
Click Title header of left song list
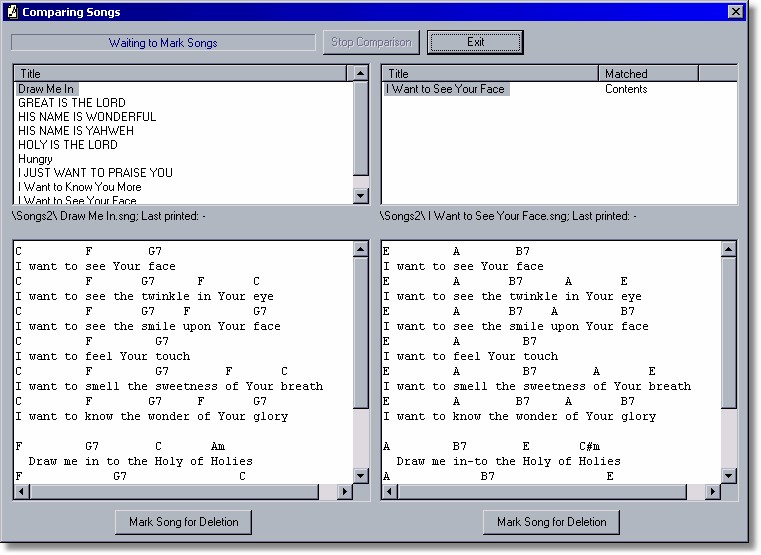pyautogui.click(x=180, y=74)
